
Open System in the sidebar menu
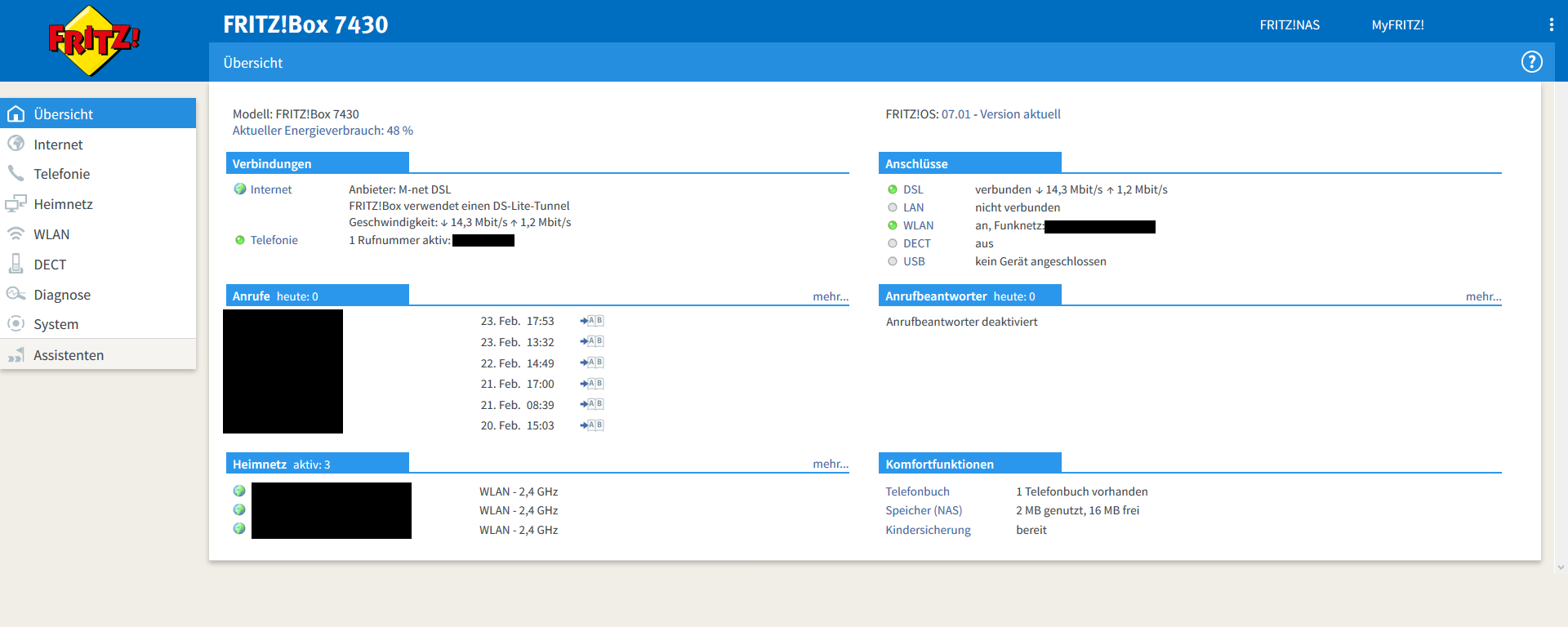pos(98,324)
